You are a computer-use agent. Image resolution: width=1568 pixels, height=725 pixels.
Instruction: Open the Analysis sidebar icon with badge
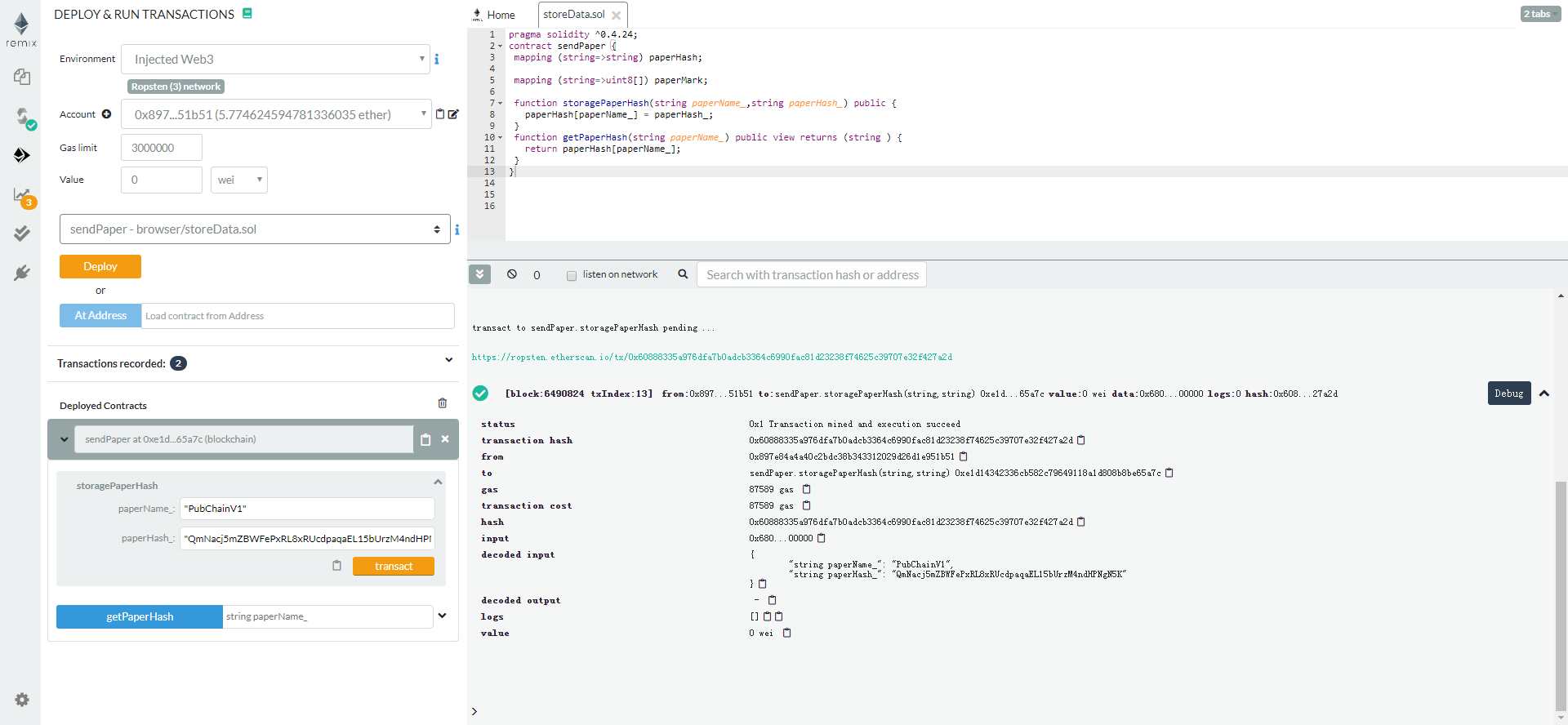point(24,197)
